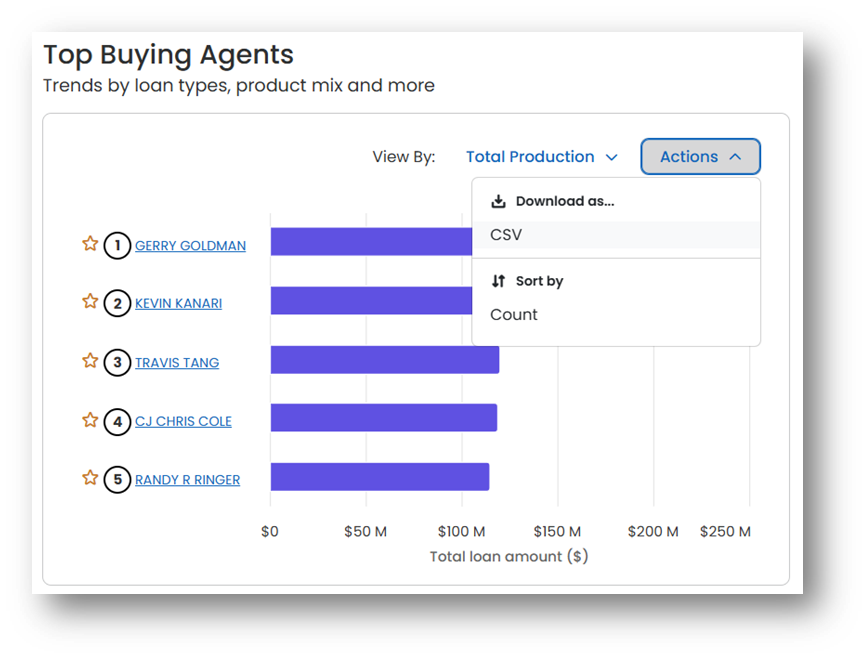Screen dimensions: 868x659
Task: Click the rank 1 circle badge
Action: point(117,245)
